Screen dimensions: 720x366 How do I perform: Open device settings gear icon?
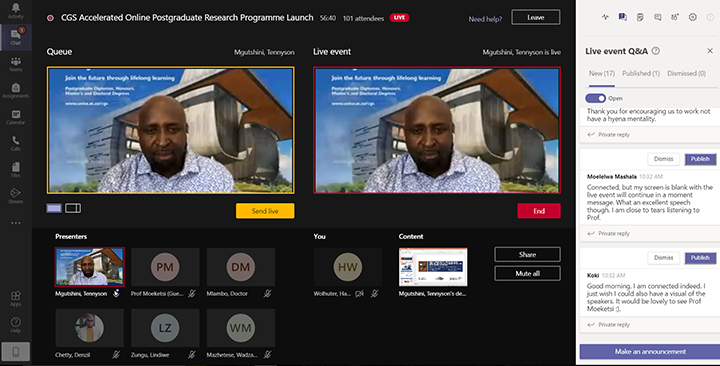pos(692,17)
